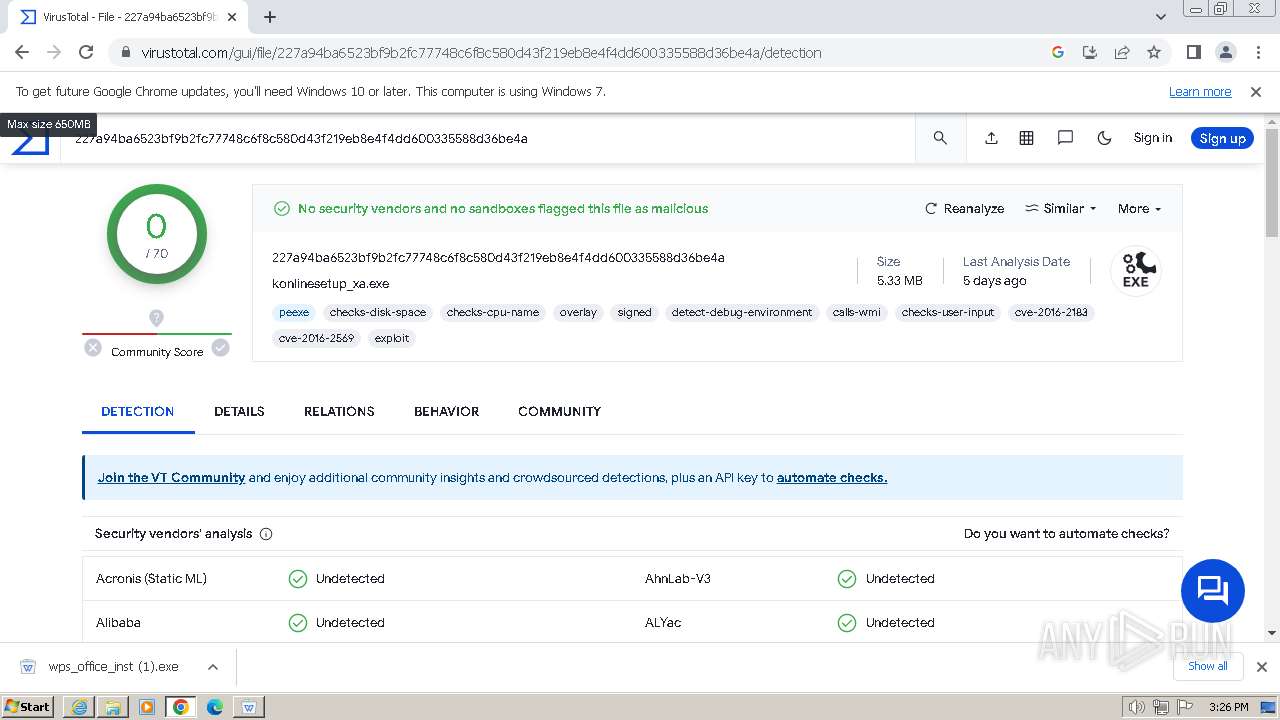Open the Windows Start menu
The height and width of the screenshot is (720, 1280).
28,706
